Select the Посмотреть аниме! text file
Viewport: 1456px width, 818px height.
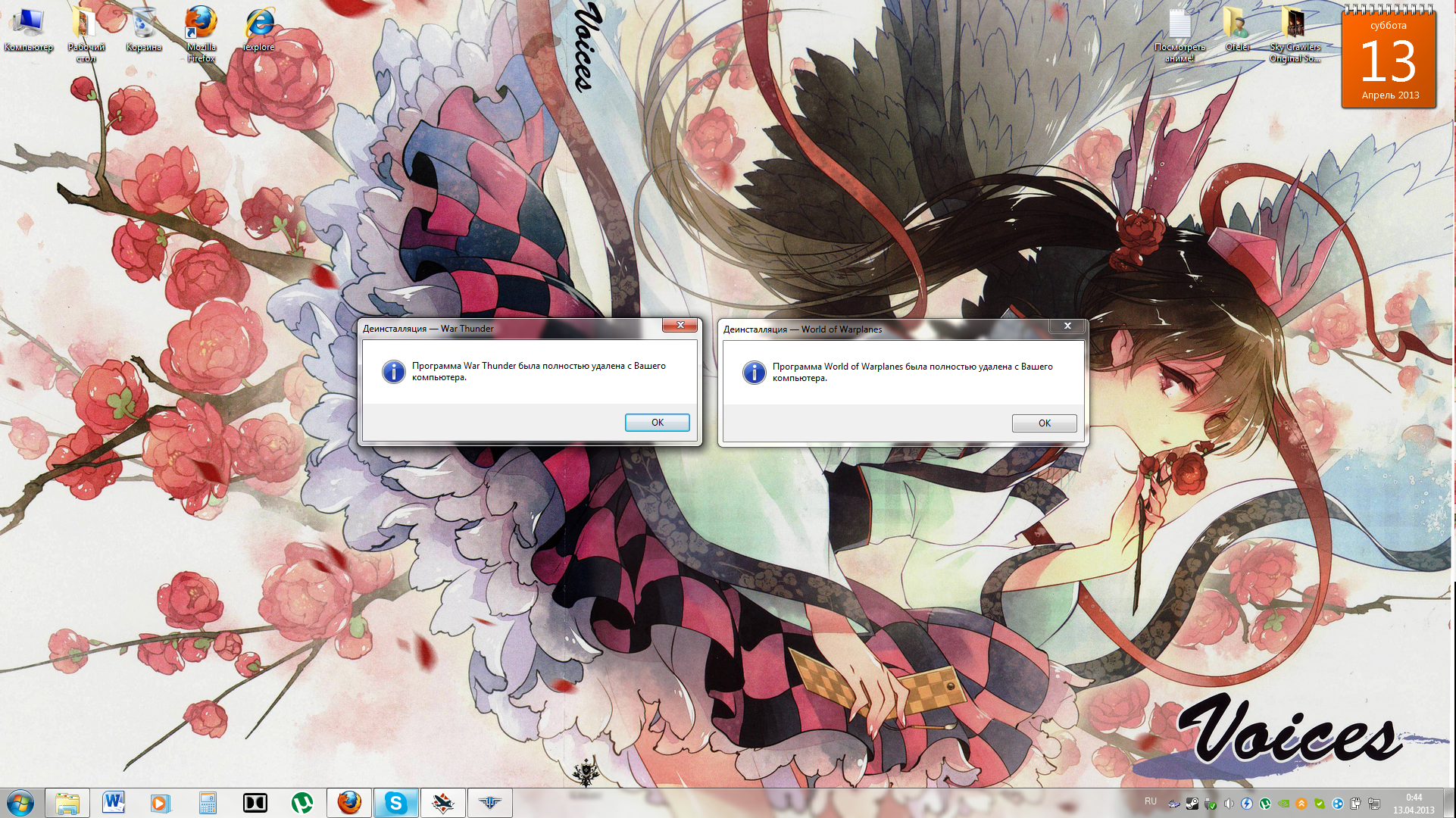1179,36
